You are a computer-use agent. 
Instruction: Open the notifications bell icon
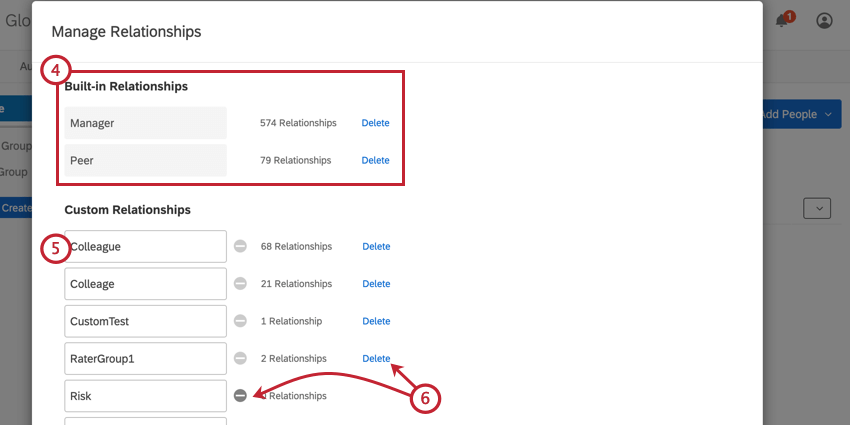pyautogui.click(x=781, y=21)
